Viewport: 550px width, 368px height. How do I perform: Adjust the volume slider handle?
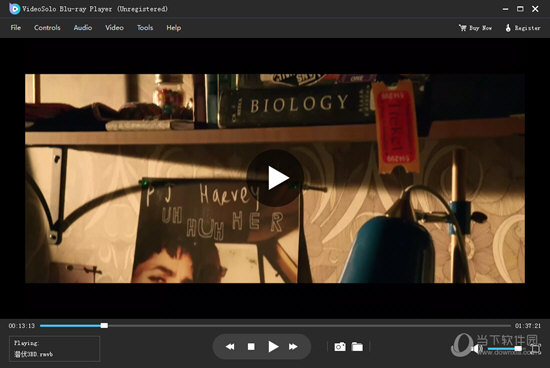[518, 348]
